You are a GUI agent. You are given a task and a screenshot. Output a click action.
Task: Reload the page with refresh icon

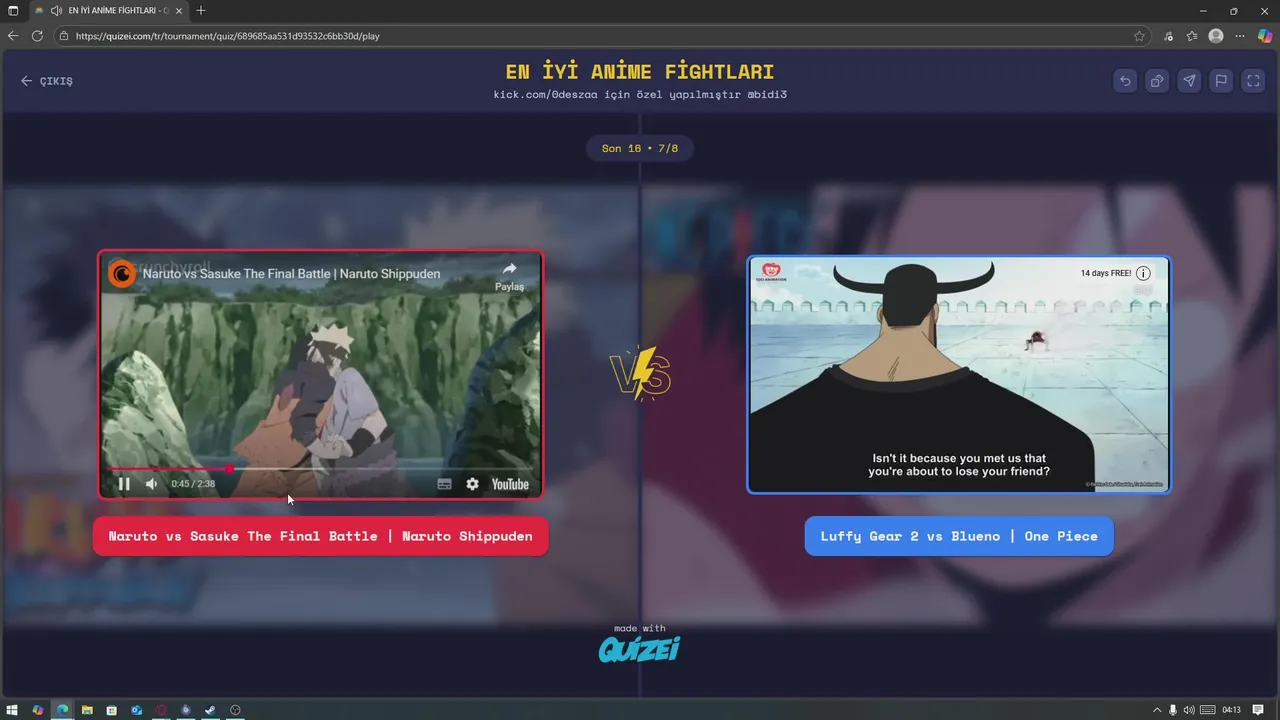(x=37, y=36)
